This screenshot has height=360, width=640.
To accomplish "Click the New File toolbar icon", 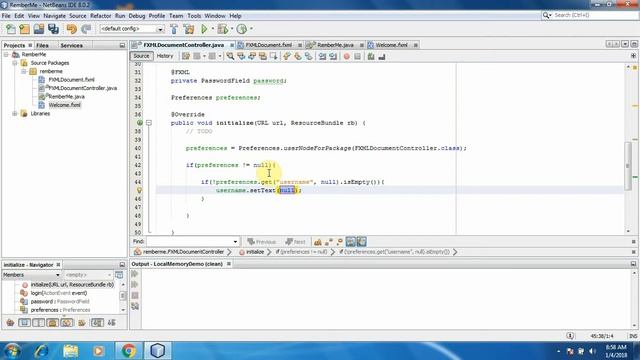I will (11, 29).
